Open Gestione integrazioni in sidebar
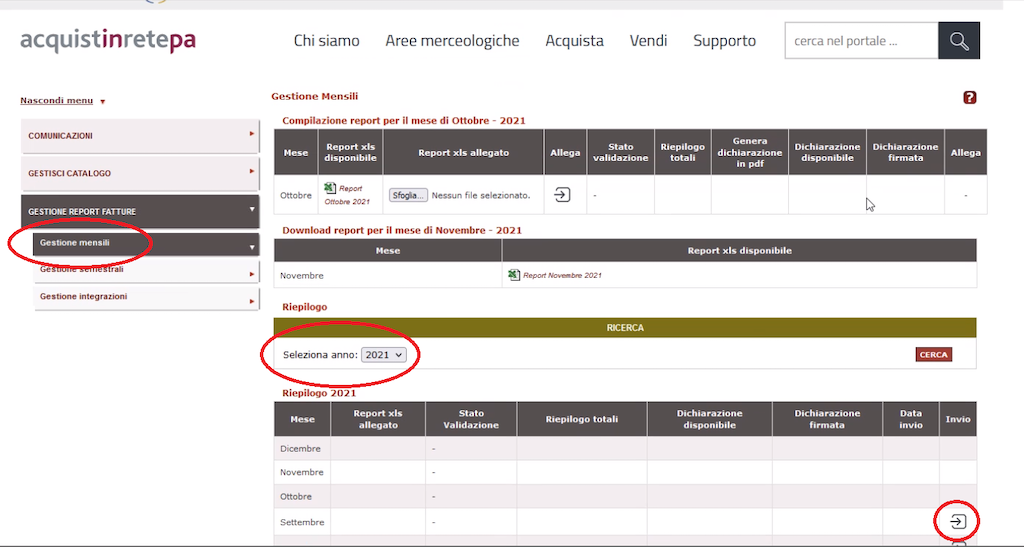 pyautogui.click(x=145, y=297)
